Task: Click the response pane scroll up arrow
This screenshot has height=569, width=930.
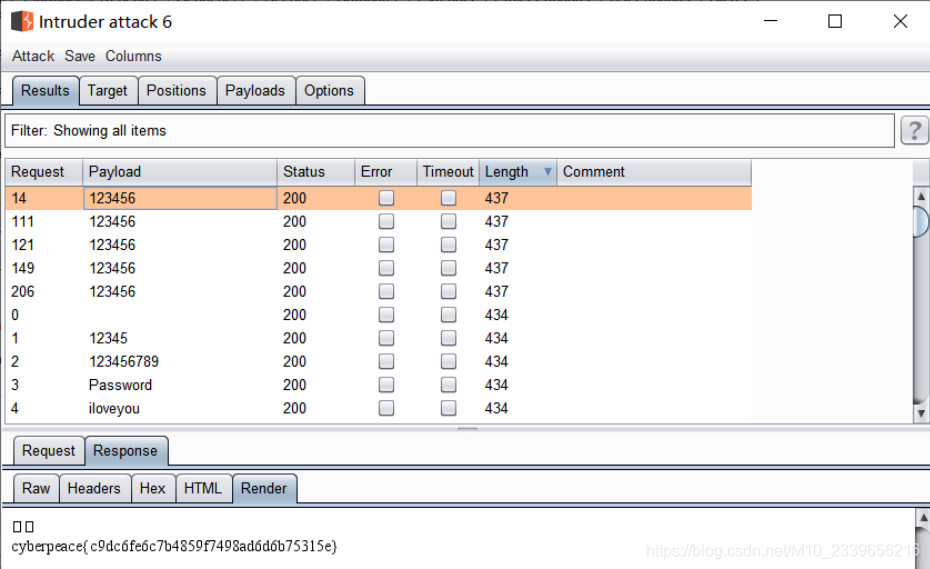Action: (923, 518)
